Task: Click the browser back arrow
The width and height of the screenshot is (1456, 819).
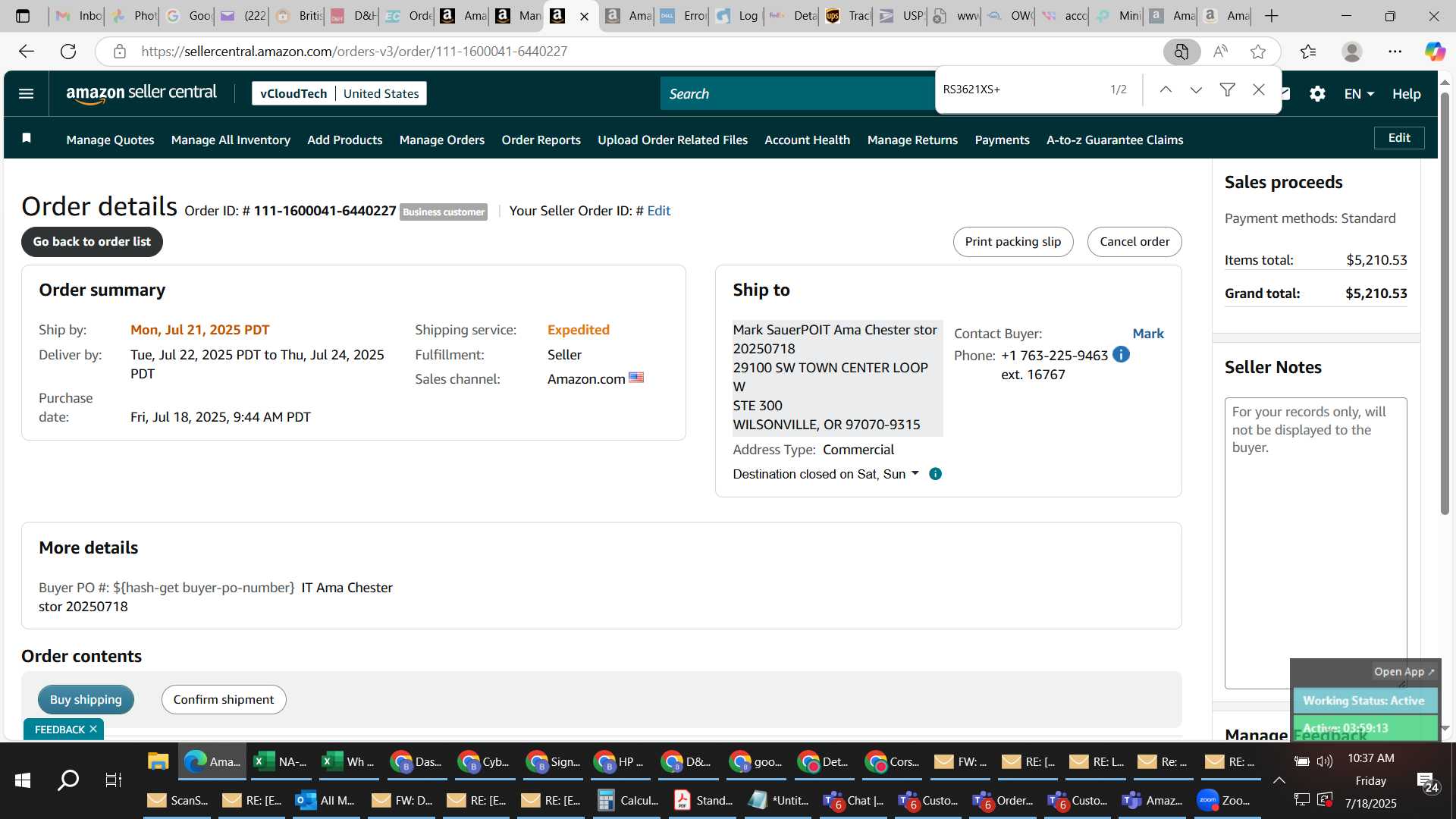Action: [x=27, y=51]
